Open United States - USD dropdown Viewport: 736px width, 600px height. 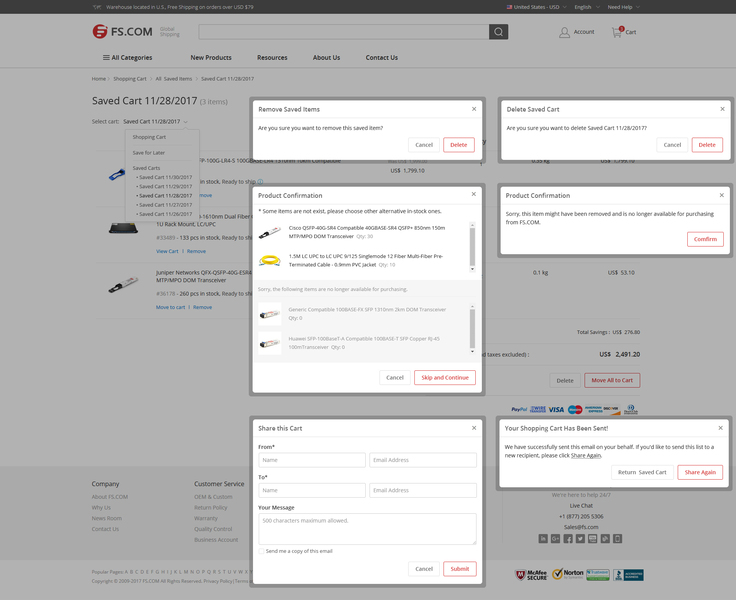pos(537,7)
